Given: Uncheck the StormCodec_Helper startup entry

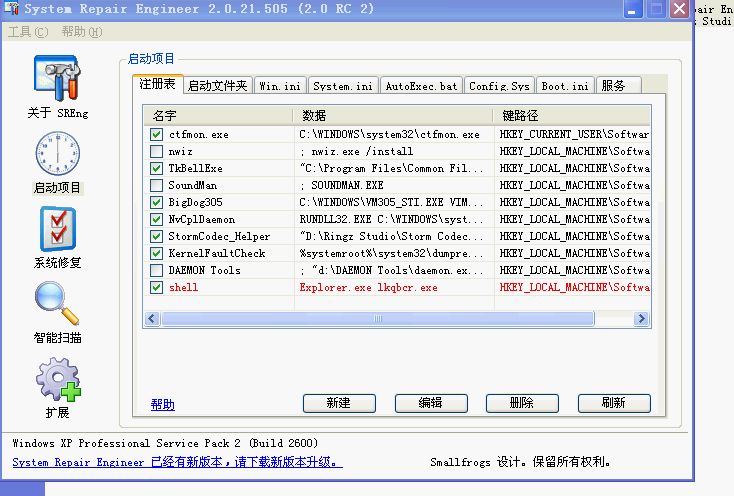Looking at the screenshot, I should tap(156, 236).
